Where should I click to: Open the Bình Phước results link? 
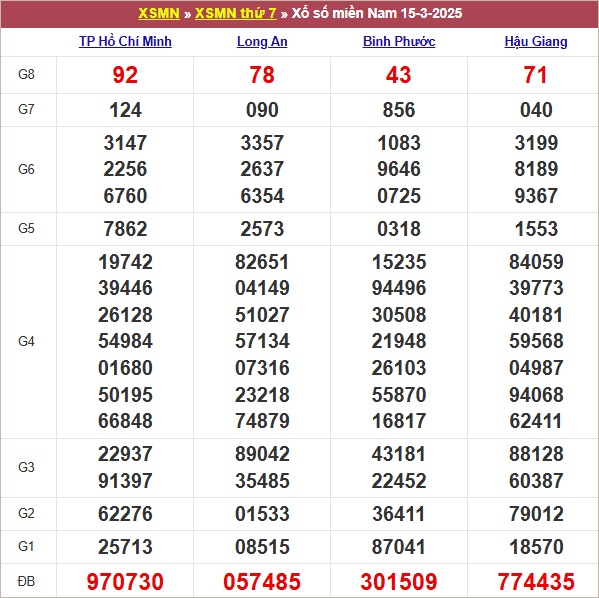point(399,41)
